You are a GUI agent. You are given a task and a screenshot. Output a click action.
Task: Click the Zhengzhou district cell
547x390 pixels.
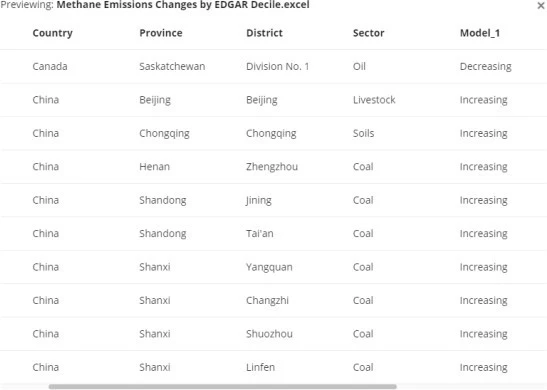coord(272,167)
